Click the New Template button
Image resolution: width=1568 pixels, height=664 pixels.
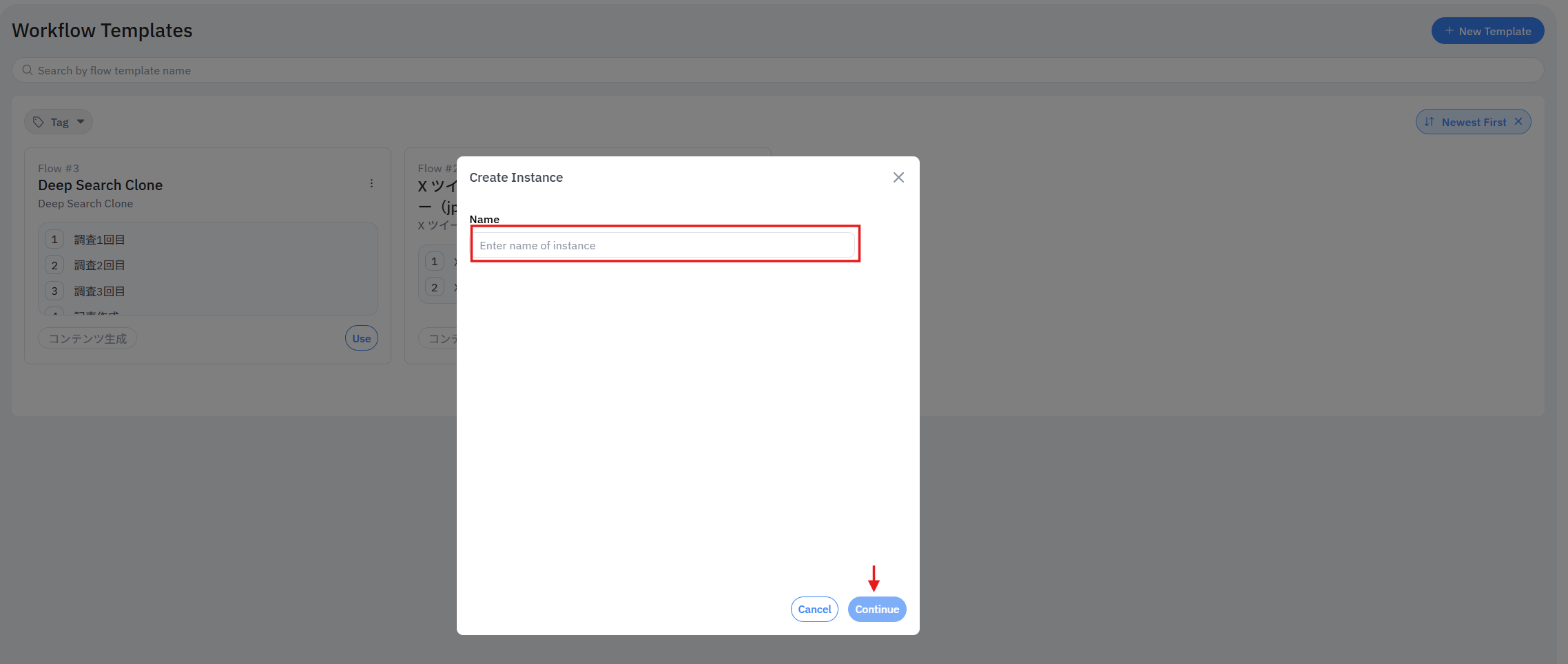click(x=1487, y=31)
